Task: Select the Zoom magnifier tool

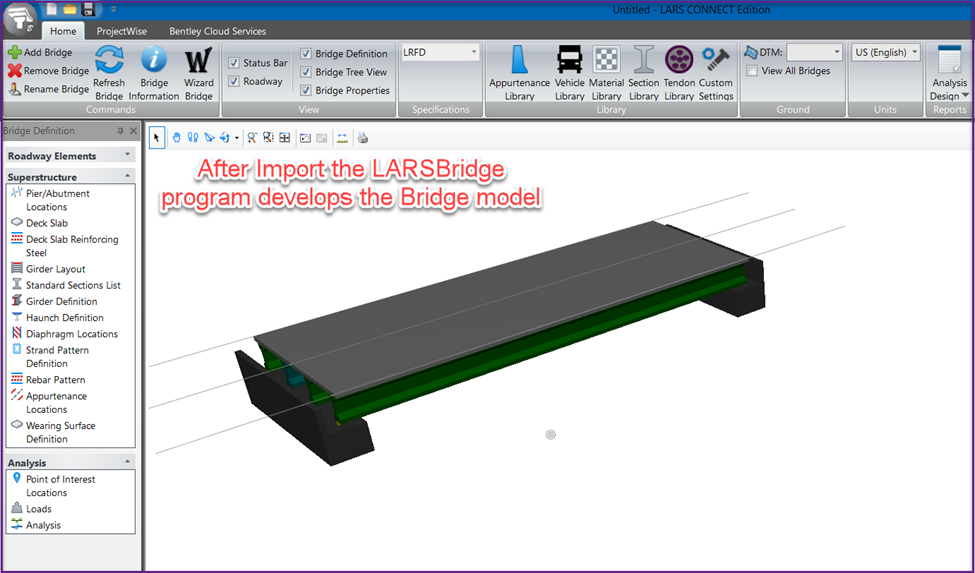Action: [x=252, y=138]
